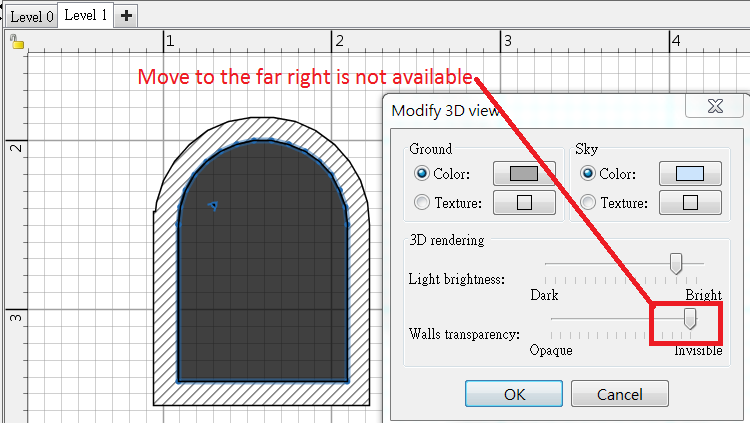Open the Sky texture chooser button
The height and width of the screenshot is (423, 750).
click(x=689, y=203)
